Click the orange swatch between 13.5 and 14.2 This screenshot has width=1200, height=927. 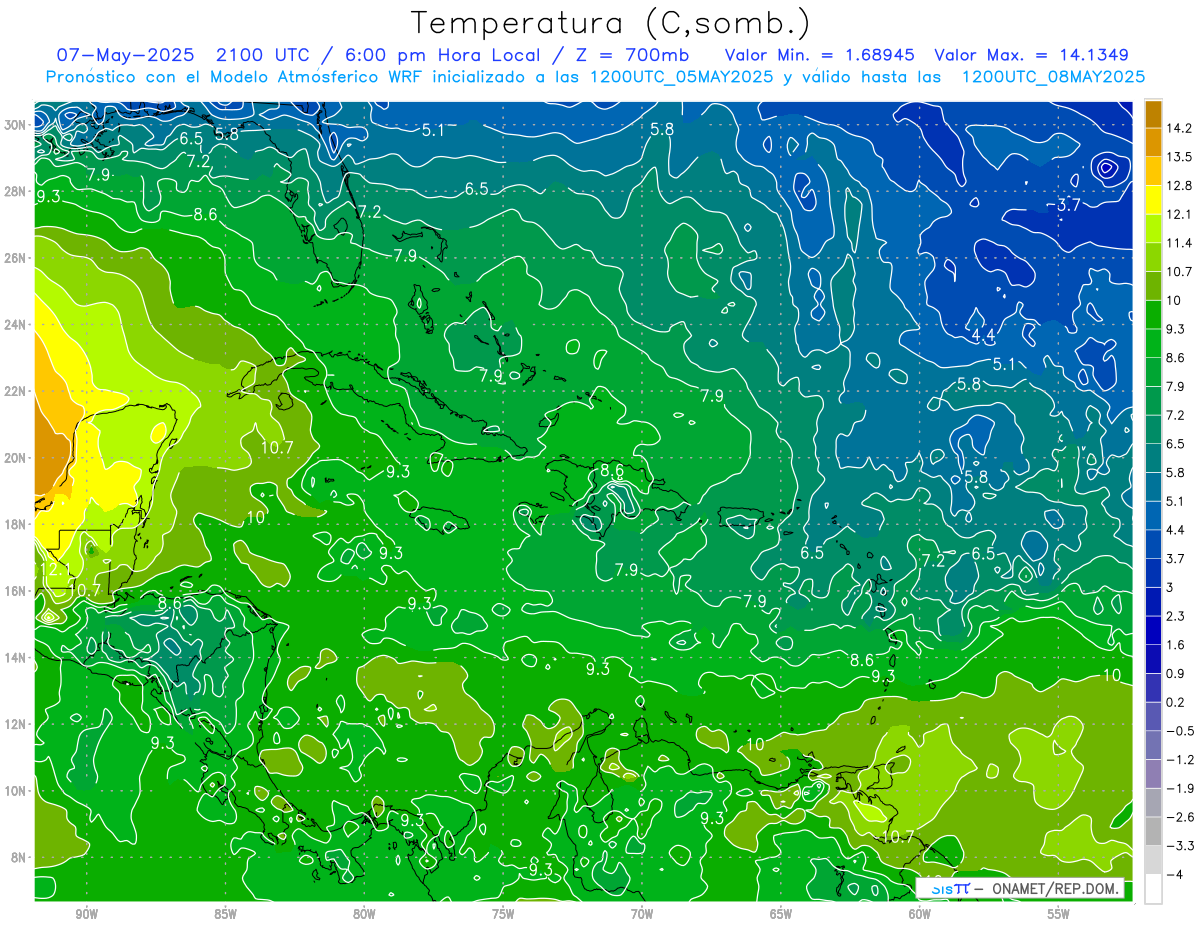click(x=1153, y=142)
